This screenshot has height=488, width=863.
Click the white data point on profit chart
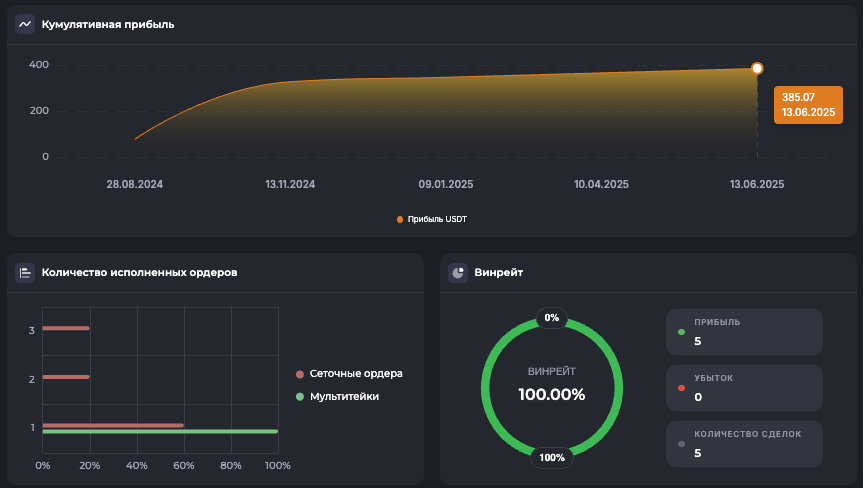[x=757, y=68]
